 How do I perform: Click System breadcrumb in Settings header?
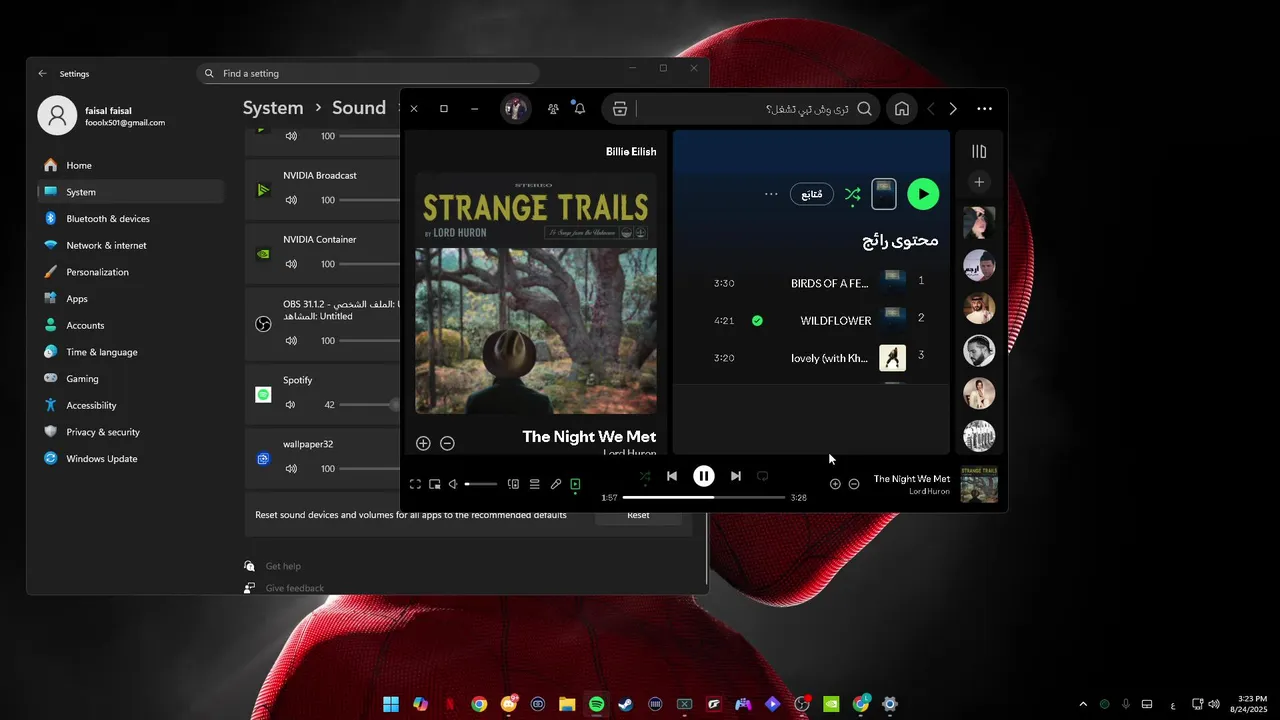(273, 108)
